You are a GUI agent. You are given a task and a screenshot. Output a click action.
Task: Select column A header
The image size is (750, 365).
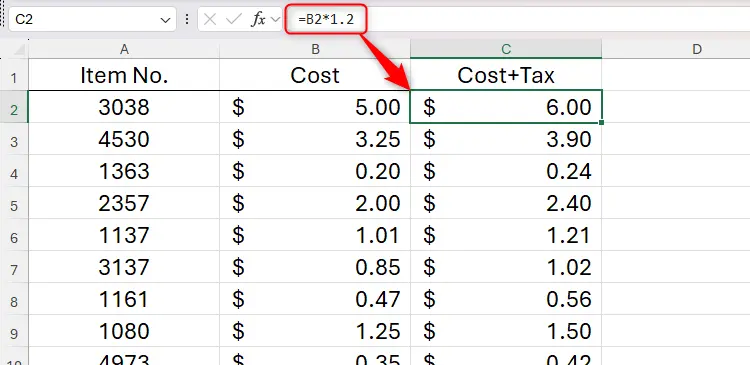pos(124,49)
